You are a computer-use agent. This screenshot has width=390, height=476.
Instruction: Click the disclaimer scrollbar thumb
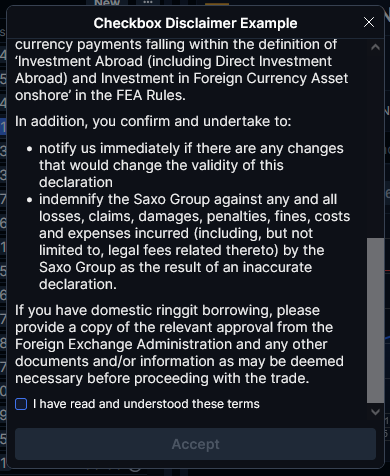(x=375, y=320)
